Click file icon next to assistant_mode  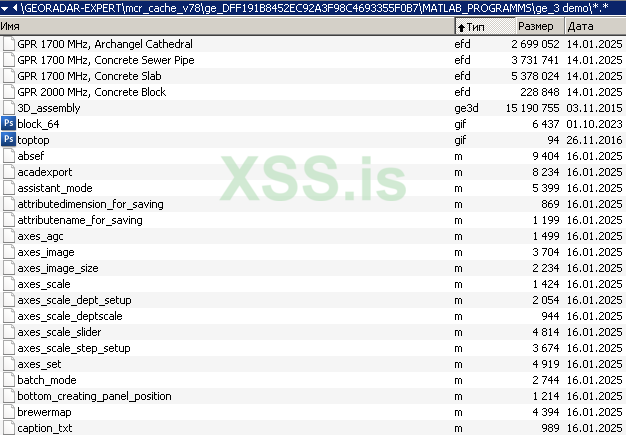click(x=8, y=188)
